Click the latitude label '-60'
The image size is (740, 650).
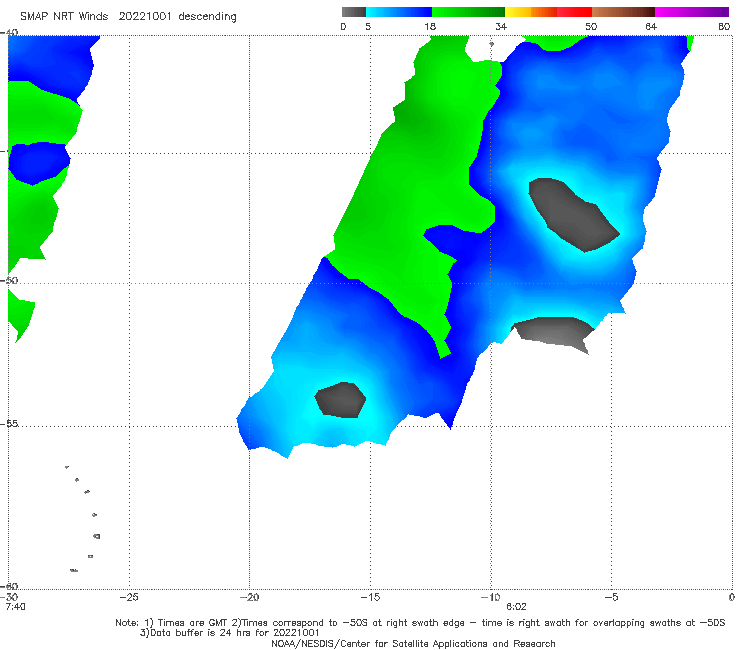(9, 586)
